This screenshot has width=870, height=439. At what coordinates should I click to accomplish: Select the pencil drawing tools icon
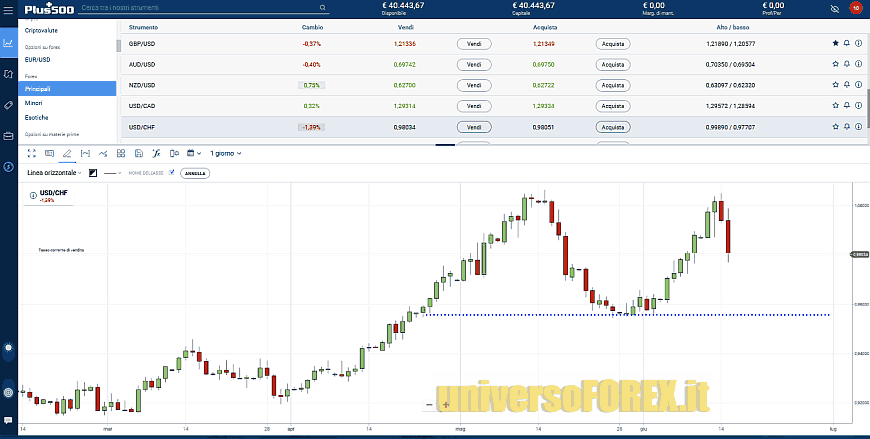pyautogui.click(x=67, y=154)
